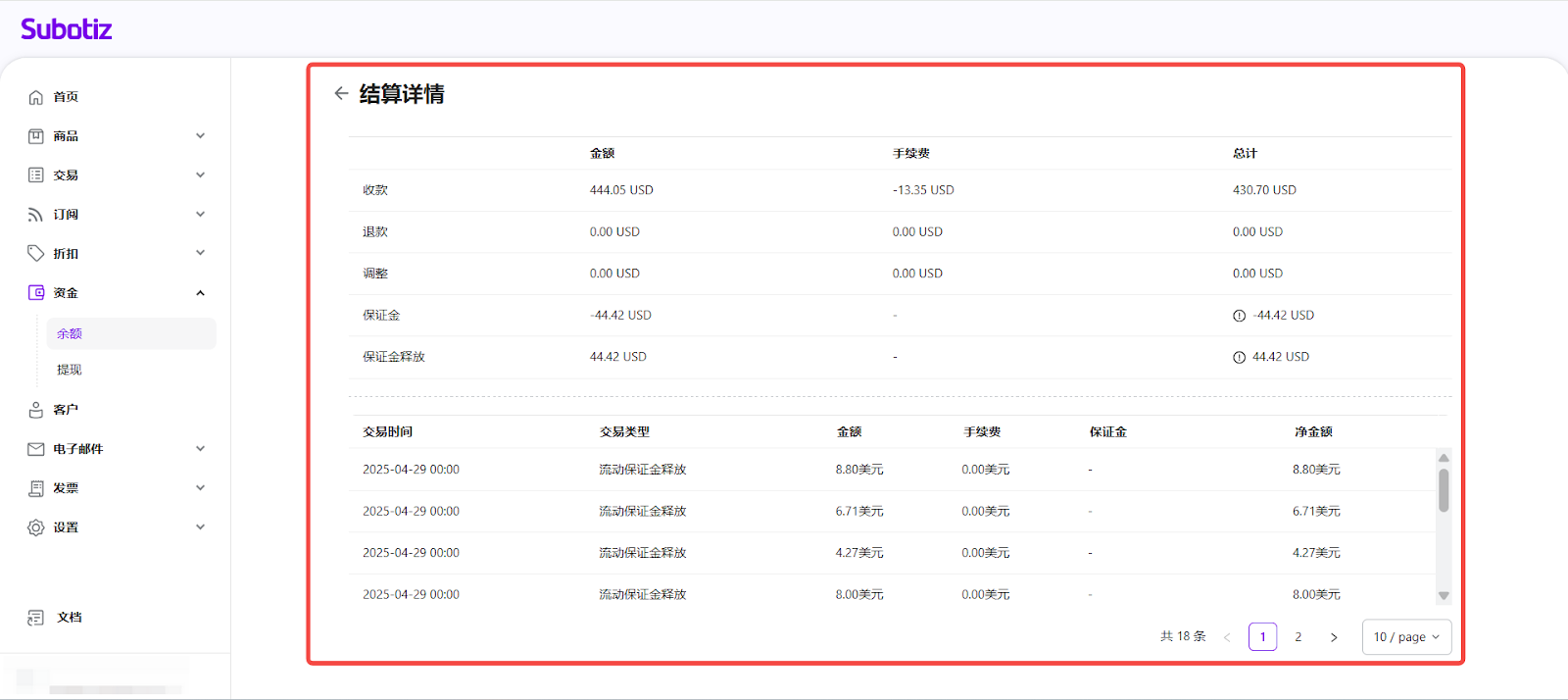Click the Subotiz logo
This screenshot has height=700, width=1568.
pyautogui.click(x=67, y=29)
